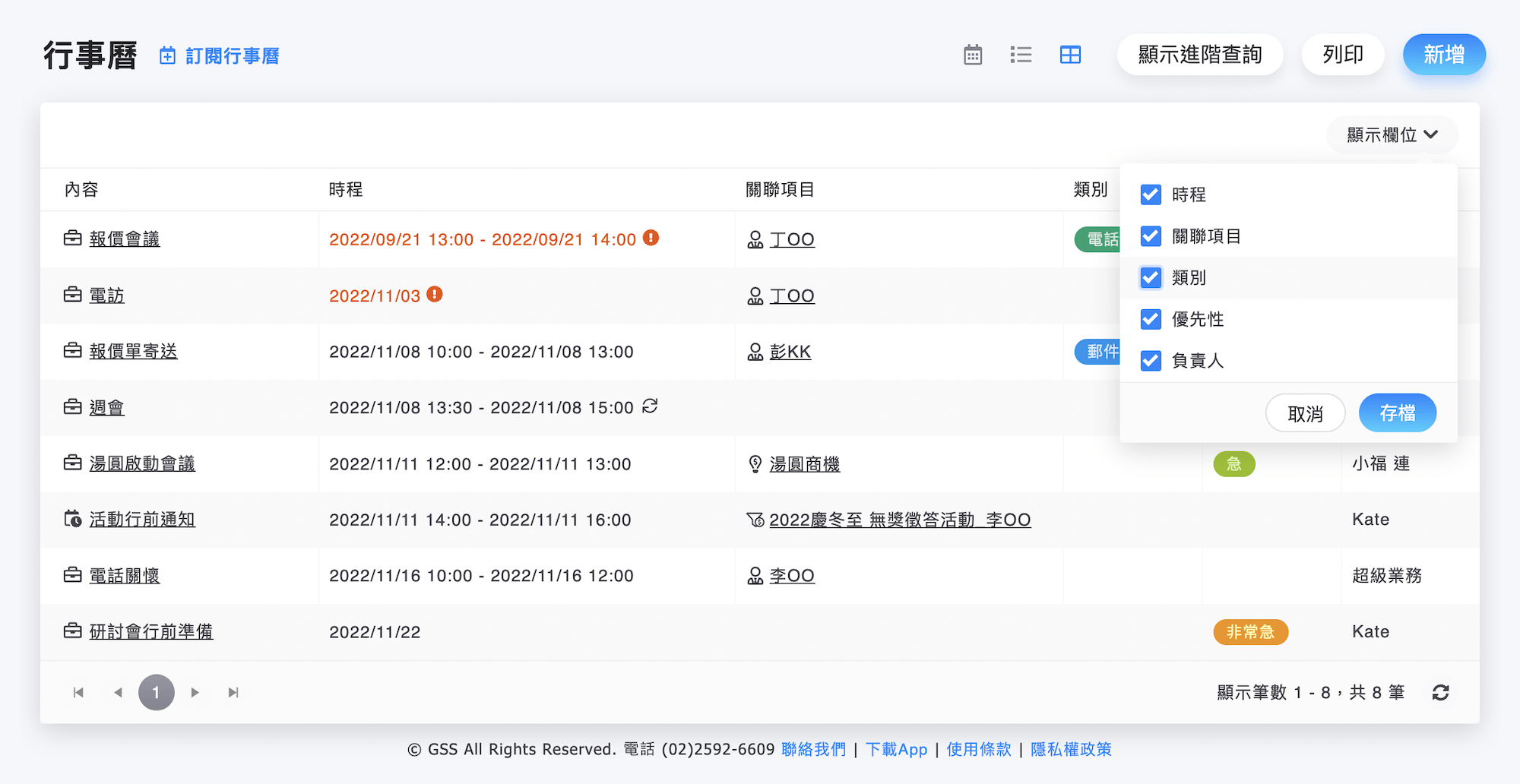Click the briefcase icon next to 電話關懷
Screen dimensions: 1520x784
(x=73, y=575)
